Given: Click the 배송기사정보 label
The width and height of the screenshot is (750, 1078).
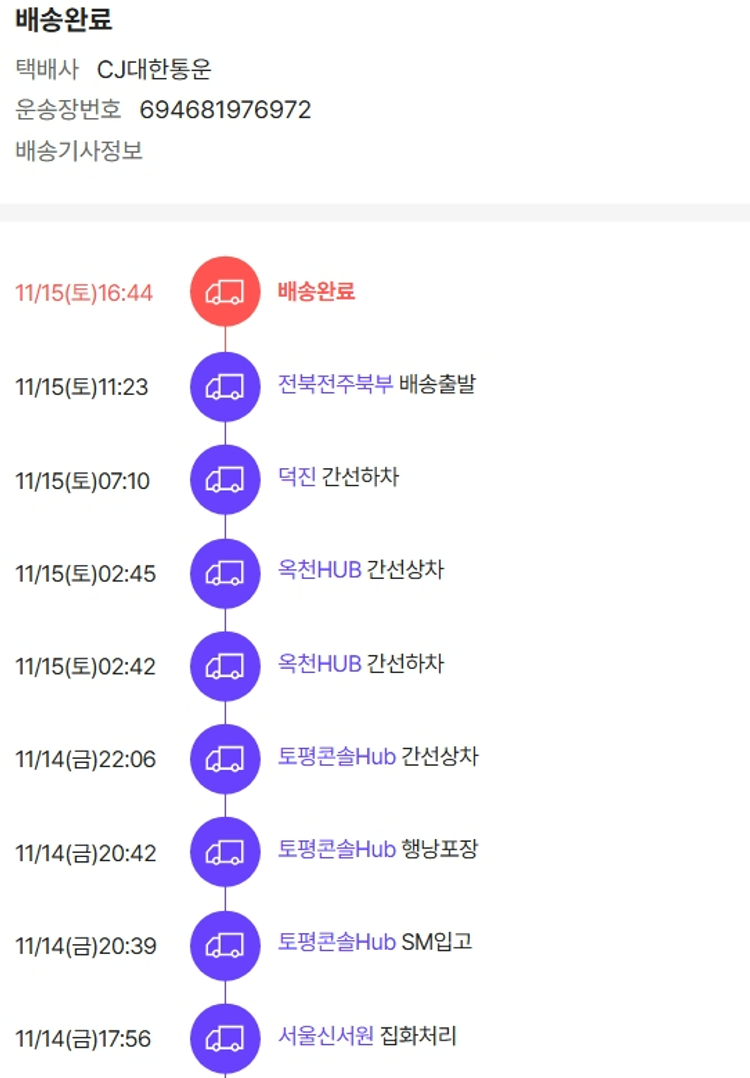Looking at the screenshot, I should click(79, 152).
